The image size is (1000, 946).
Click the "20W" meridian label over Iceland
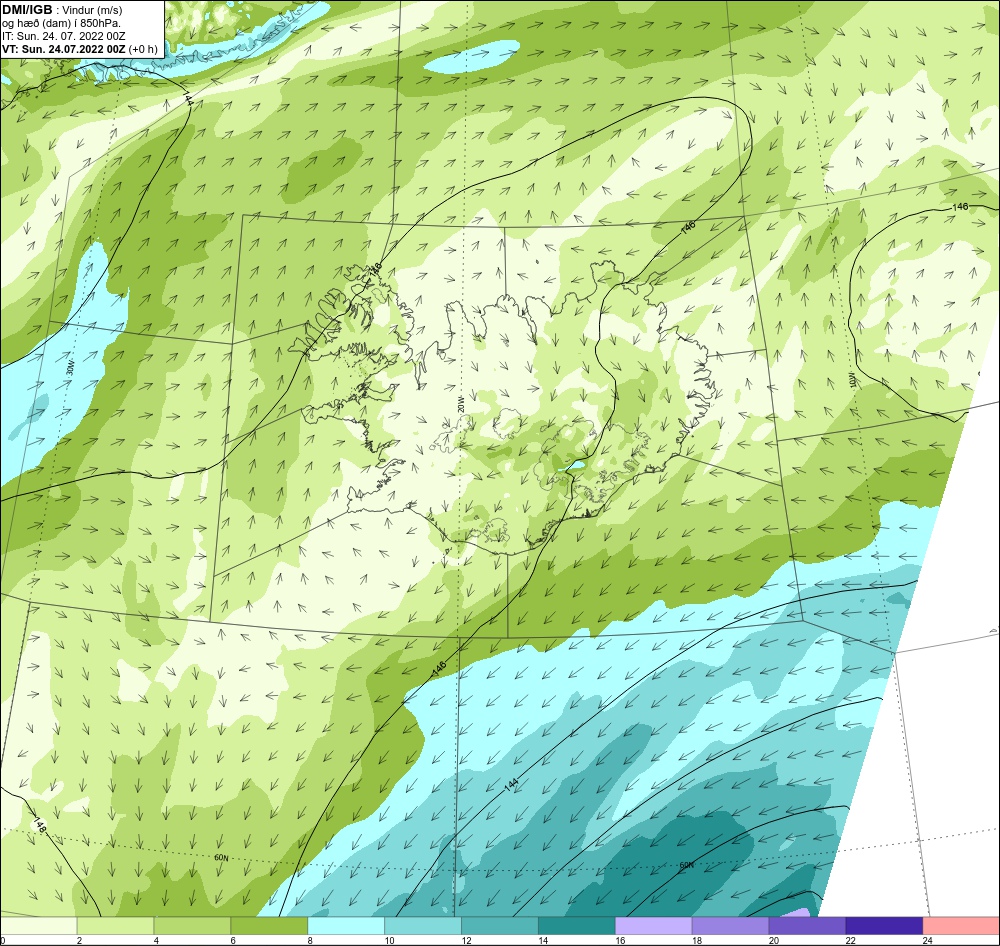(461, 404)
